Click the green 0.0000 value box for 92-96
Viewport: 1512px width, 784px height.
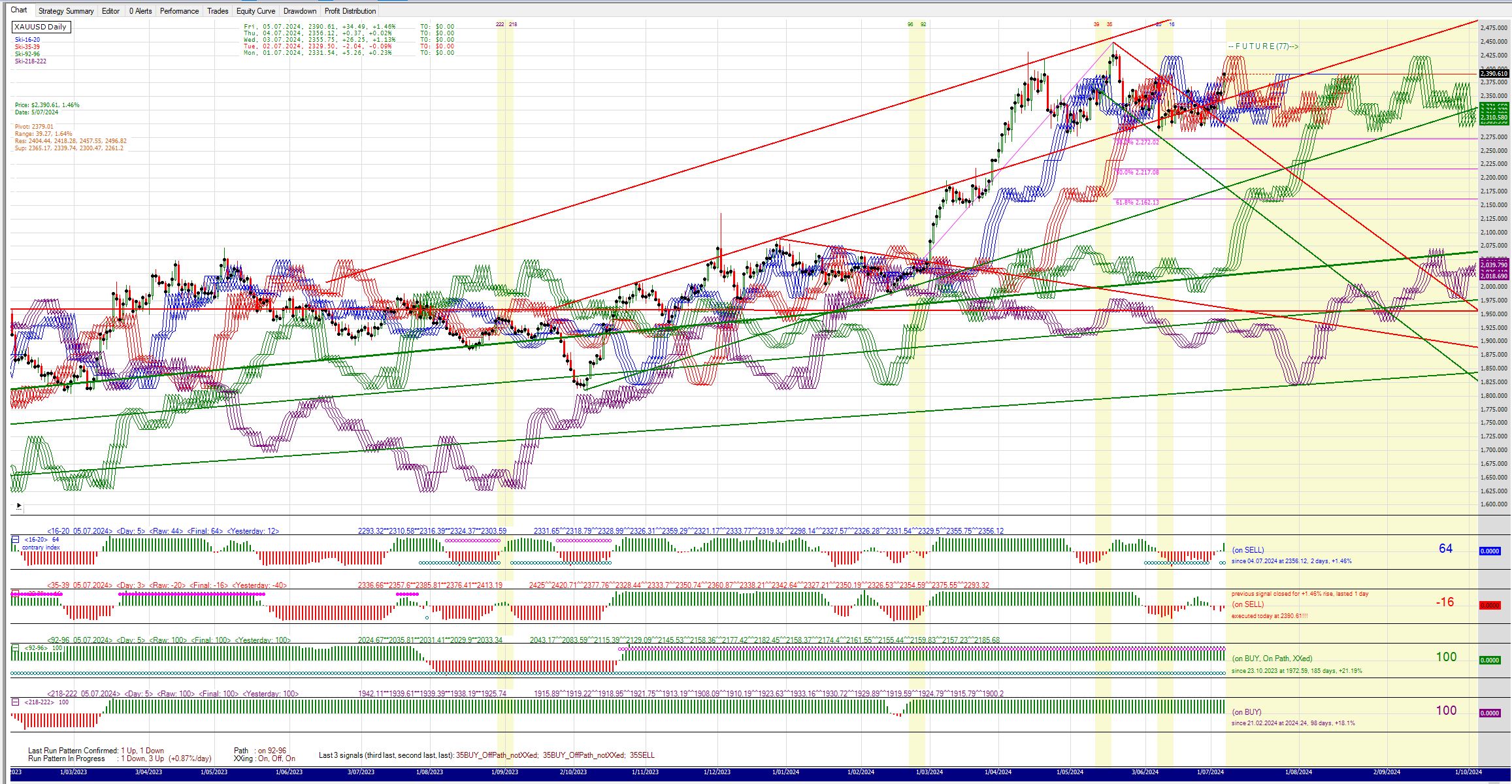tap(1490, 660)
